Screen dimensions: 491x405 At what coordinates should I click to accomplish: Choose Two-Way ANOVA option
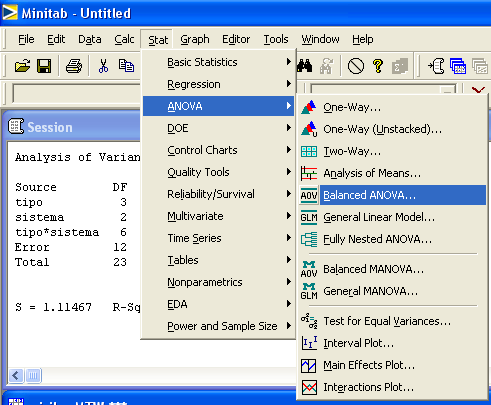pyautogui.click(x=392, y=151)
